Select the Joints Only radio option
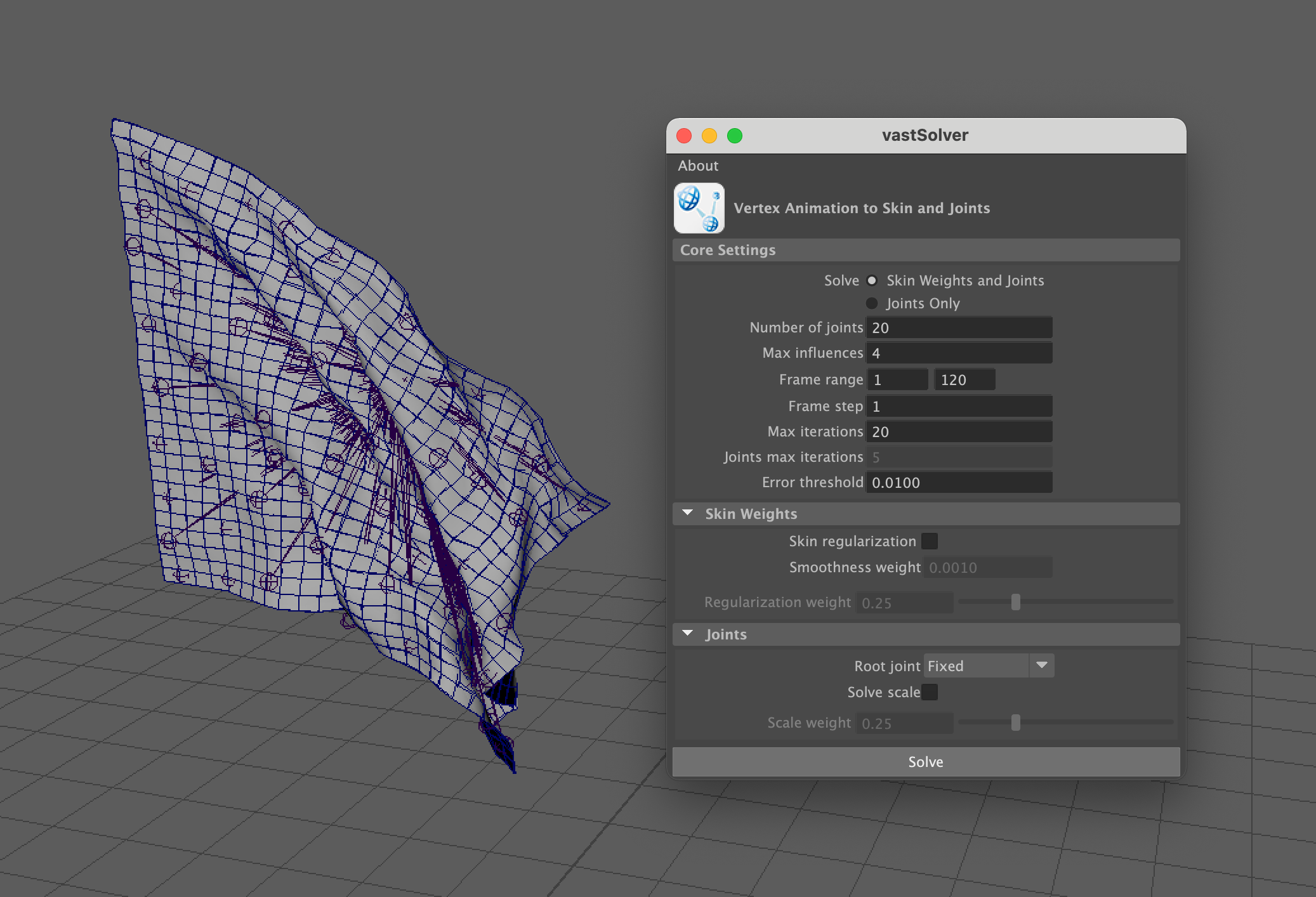The height and width of the screenshot is (897, 1316). [872, 303]
